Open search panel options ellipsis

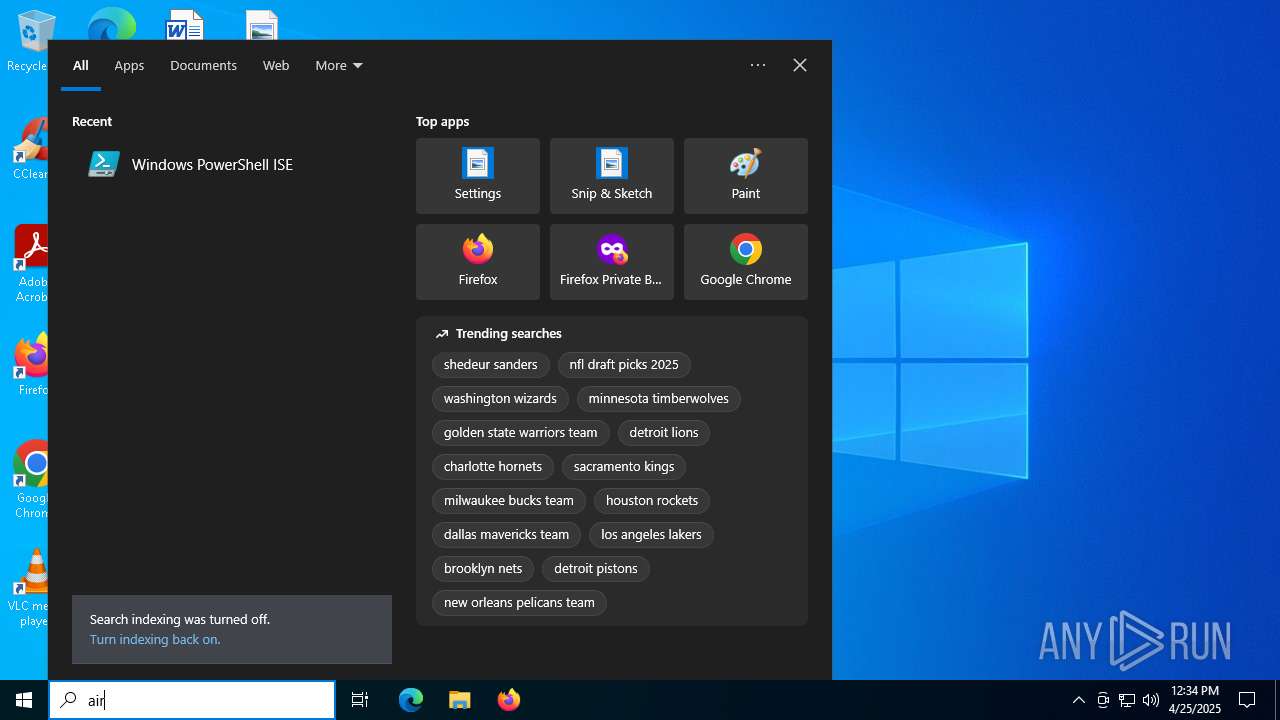click(x=758, y=65)
